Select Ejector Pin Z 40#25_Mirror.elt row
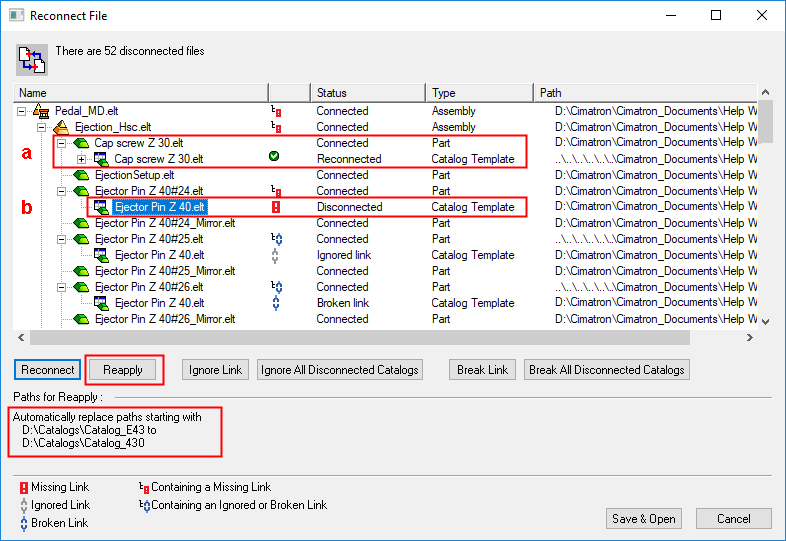This screenshot has width=786, height=541. pyautogui.click(x=165, y=271)
